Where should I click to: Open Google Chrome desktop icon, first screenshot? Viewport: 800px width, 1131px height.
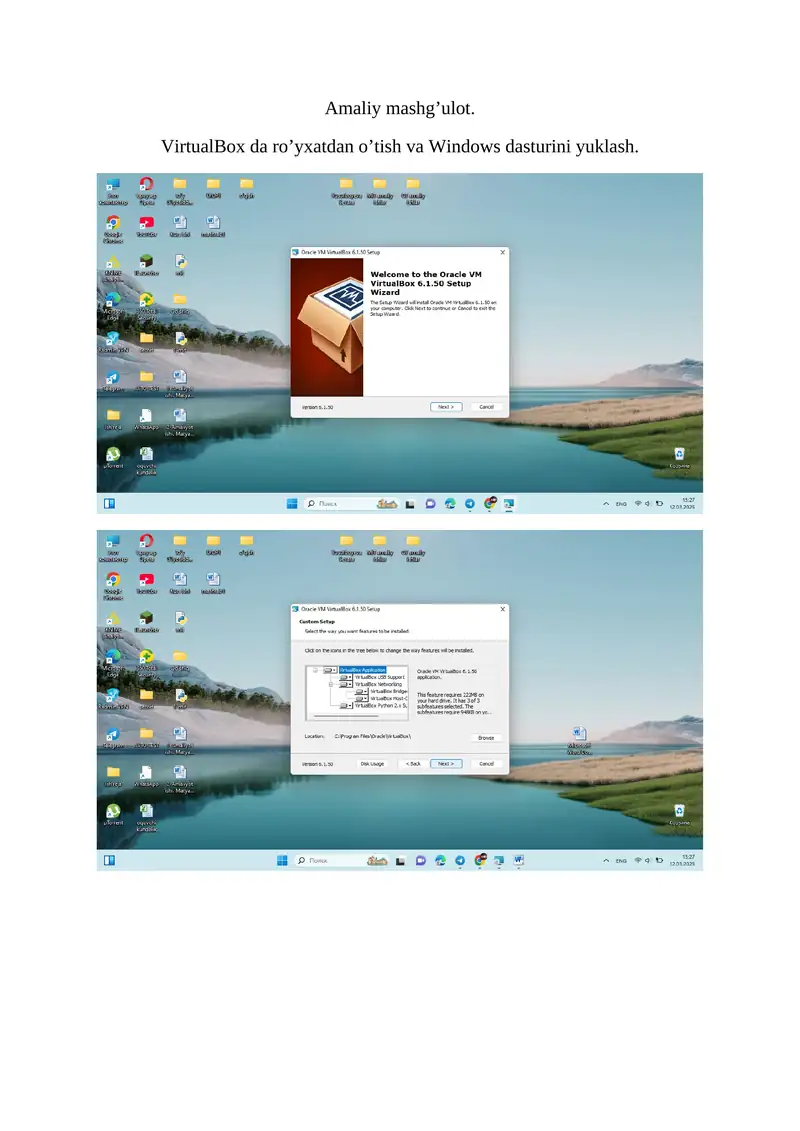113,229
